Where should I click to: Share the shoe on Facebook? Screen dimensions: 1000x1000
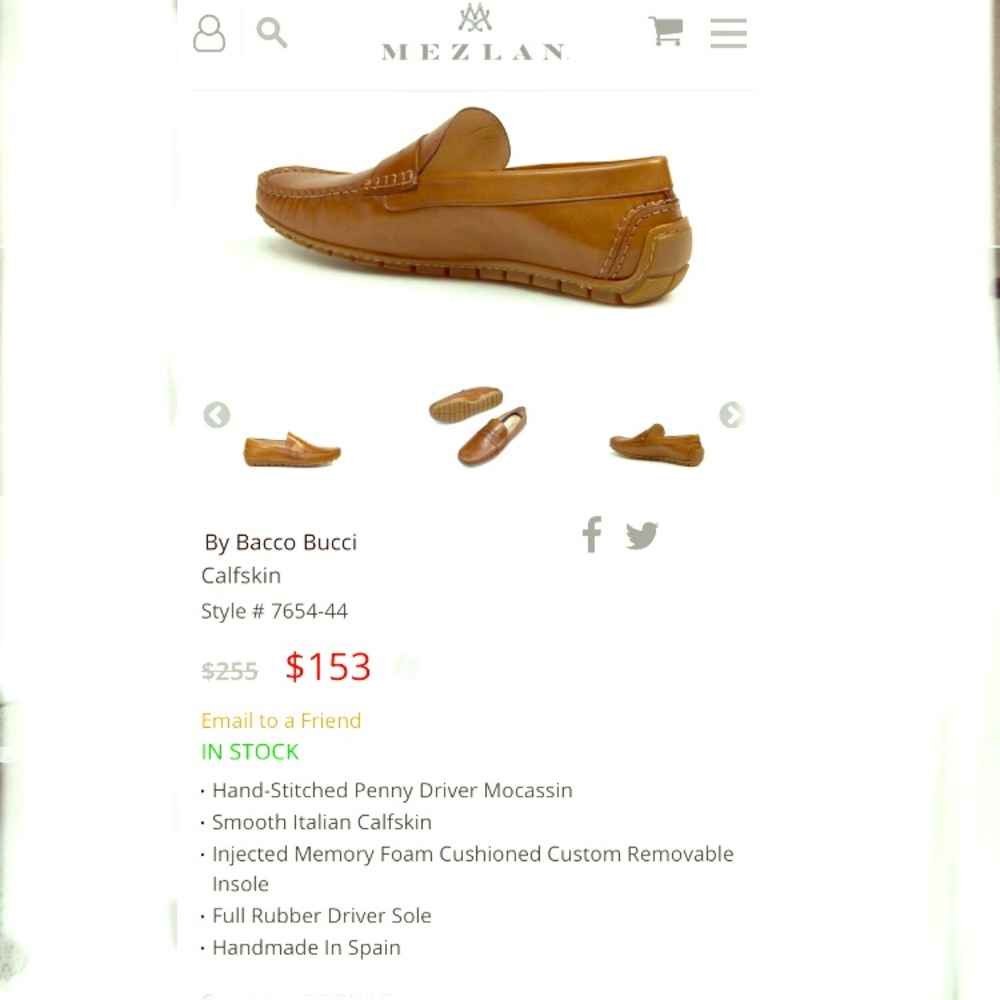591,537
